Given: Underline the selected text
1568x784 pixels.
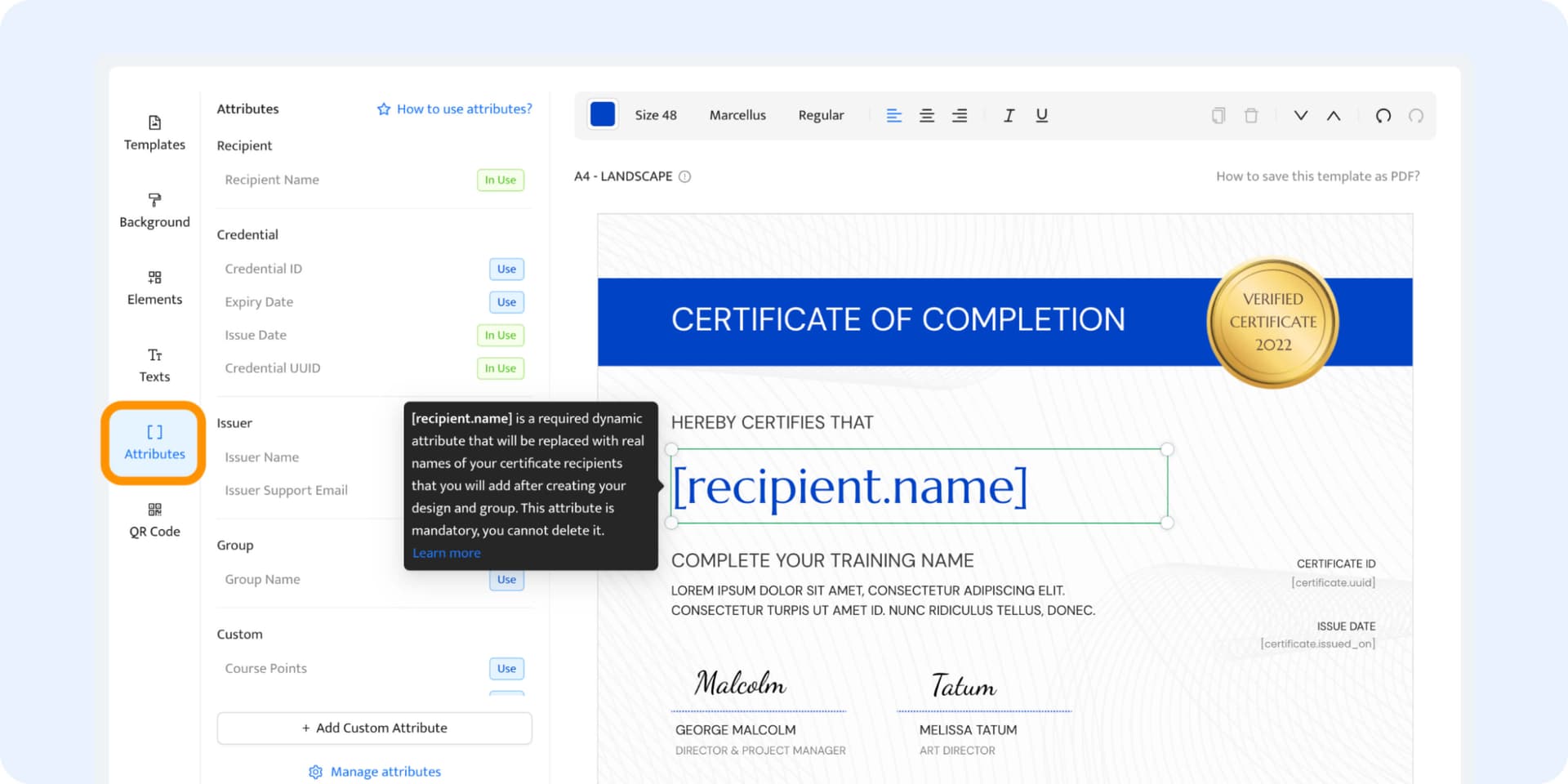Looking at the screenshot, I should tap(1041, 116).
